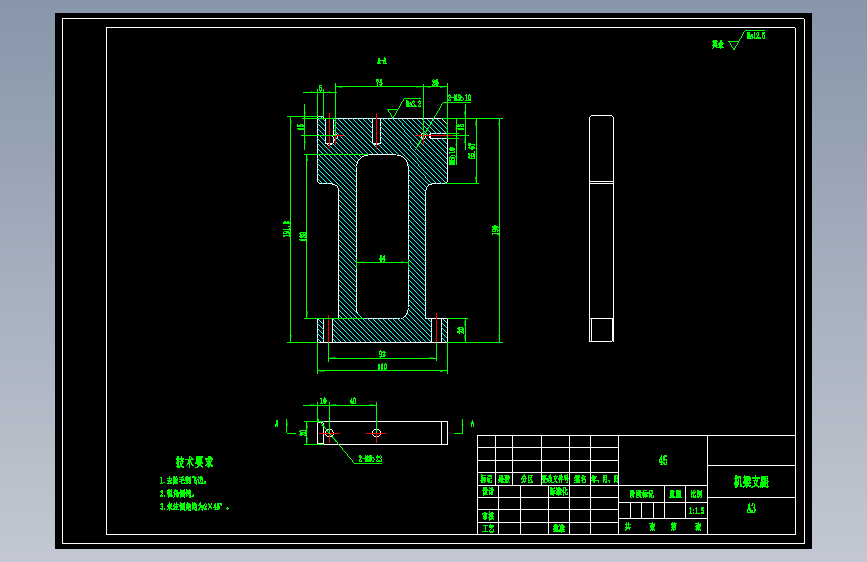Click the 技术要求 heading text

[x=194, y=461]
